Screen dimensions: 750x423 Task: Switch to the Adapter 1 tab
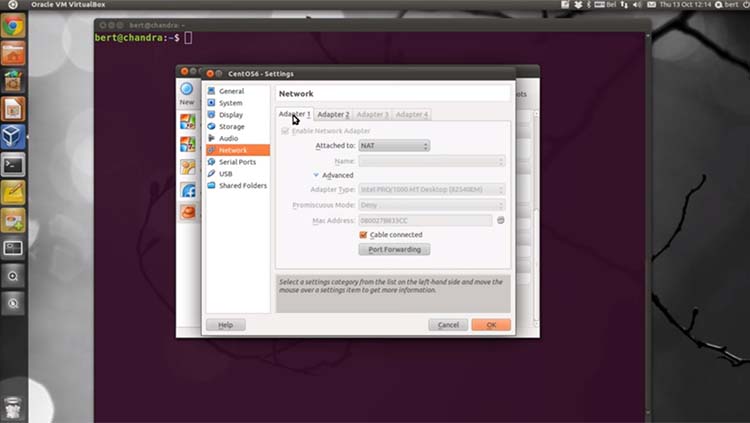[x=295, y=114]
